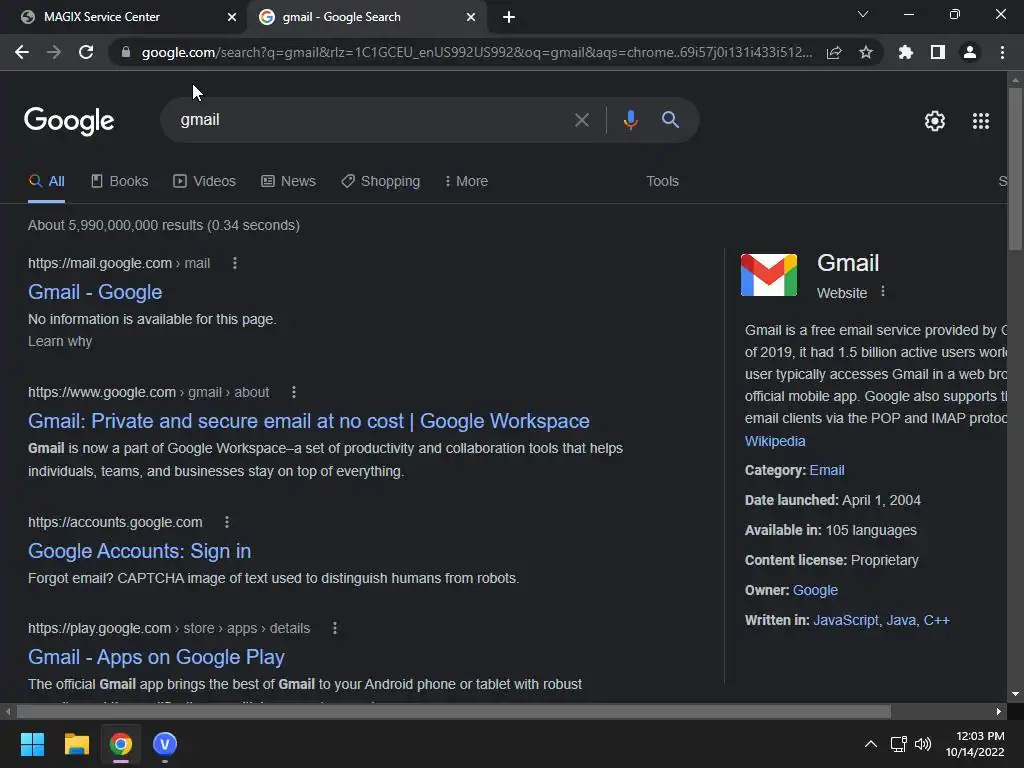Open Chrome three-dot menu
Screen dimensions: 1024x768
(x=1002, y=52)
